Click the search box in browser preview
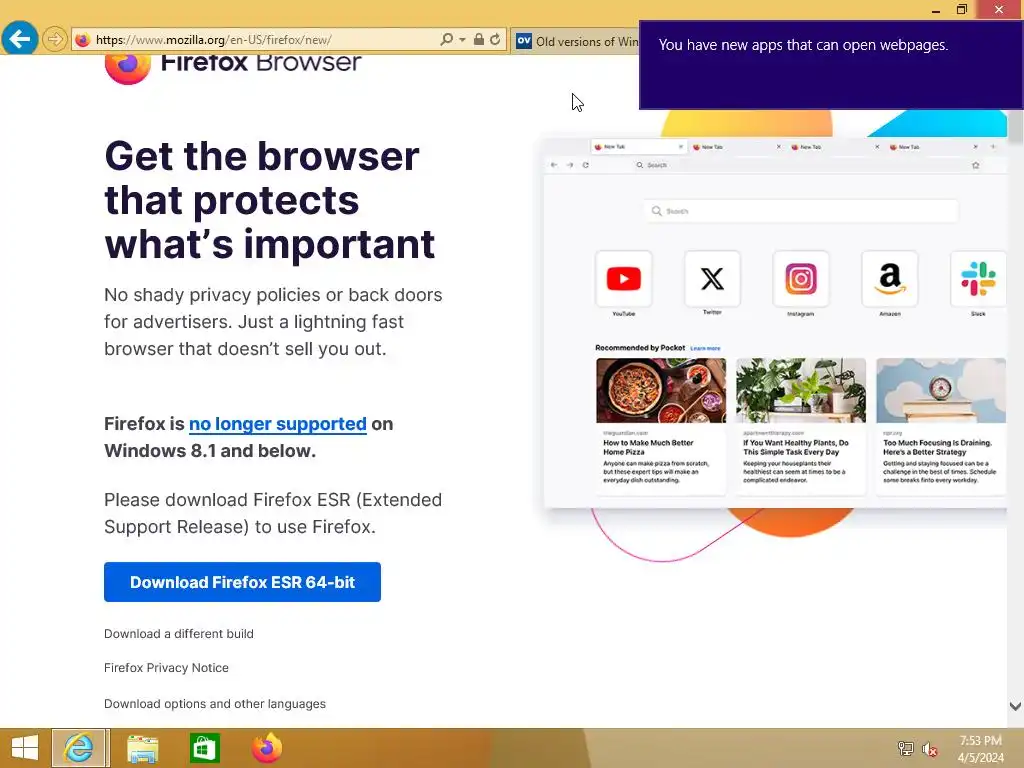 pyautogui.click(x=801, y=211)
